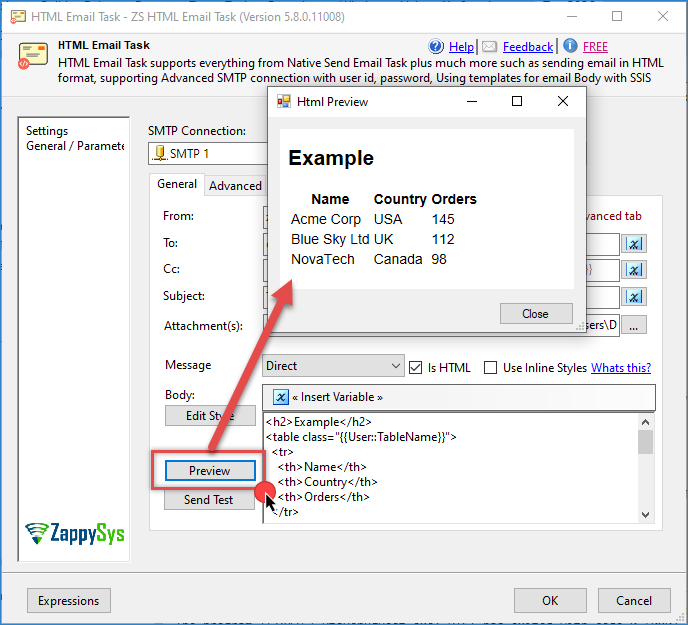
Task: Uncheck the Is HTML checkbox
Action: coord(416,367)
